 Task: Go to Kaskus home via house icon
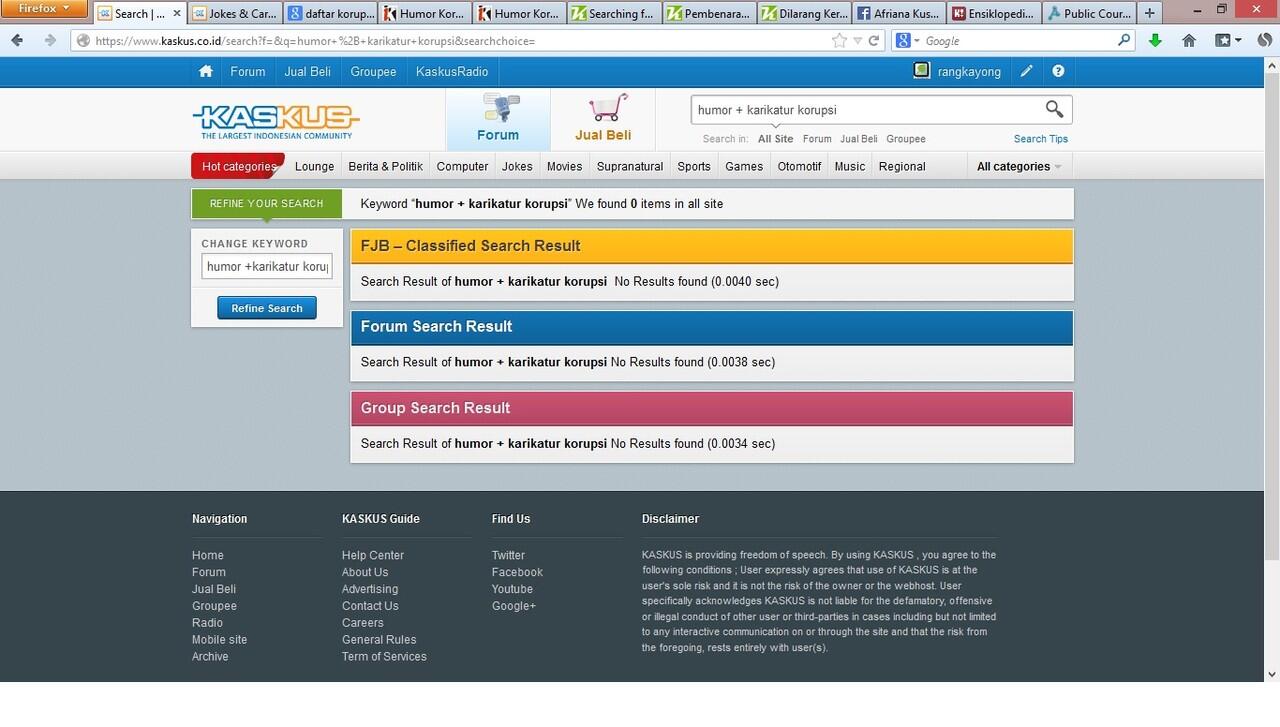(x=206, y=71)
